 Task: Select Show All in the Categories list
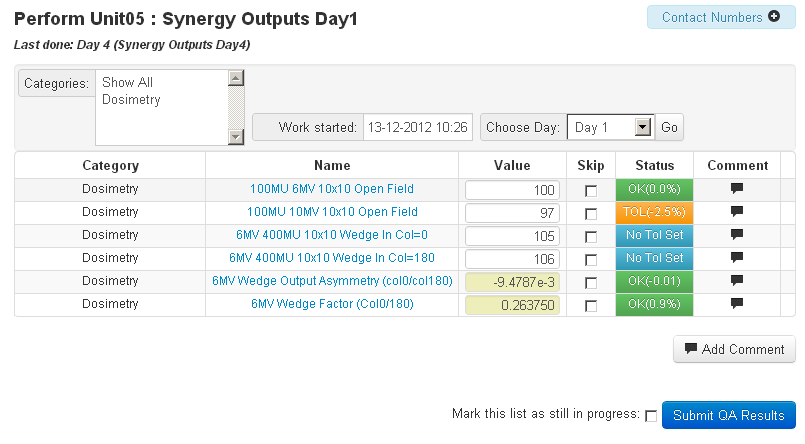[127, 83]
